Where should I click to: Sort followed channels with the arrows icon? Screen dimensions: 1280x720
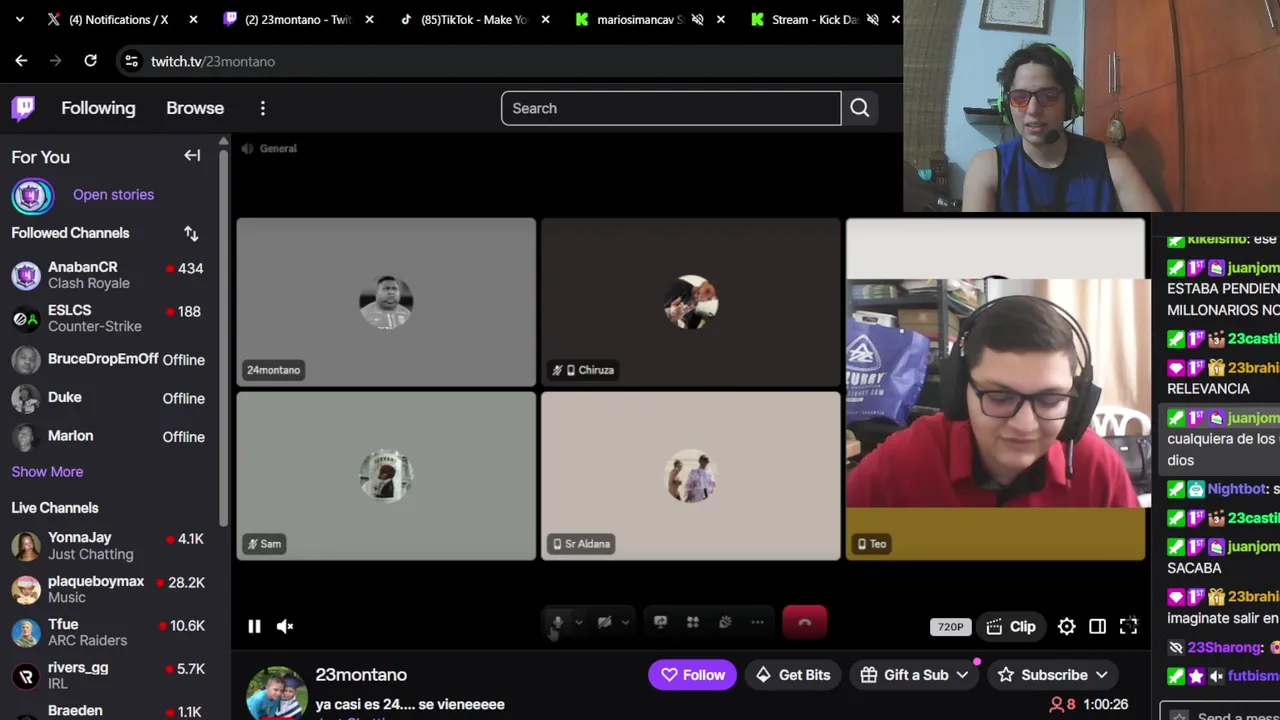[191, 233]
